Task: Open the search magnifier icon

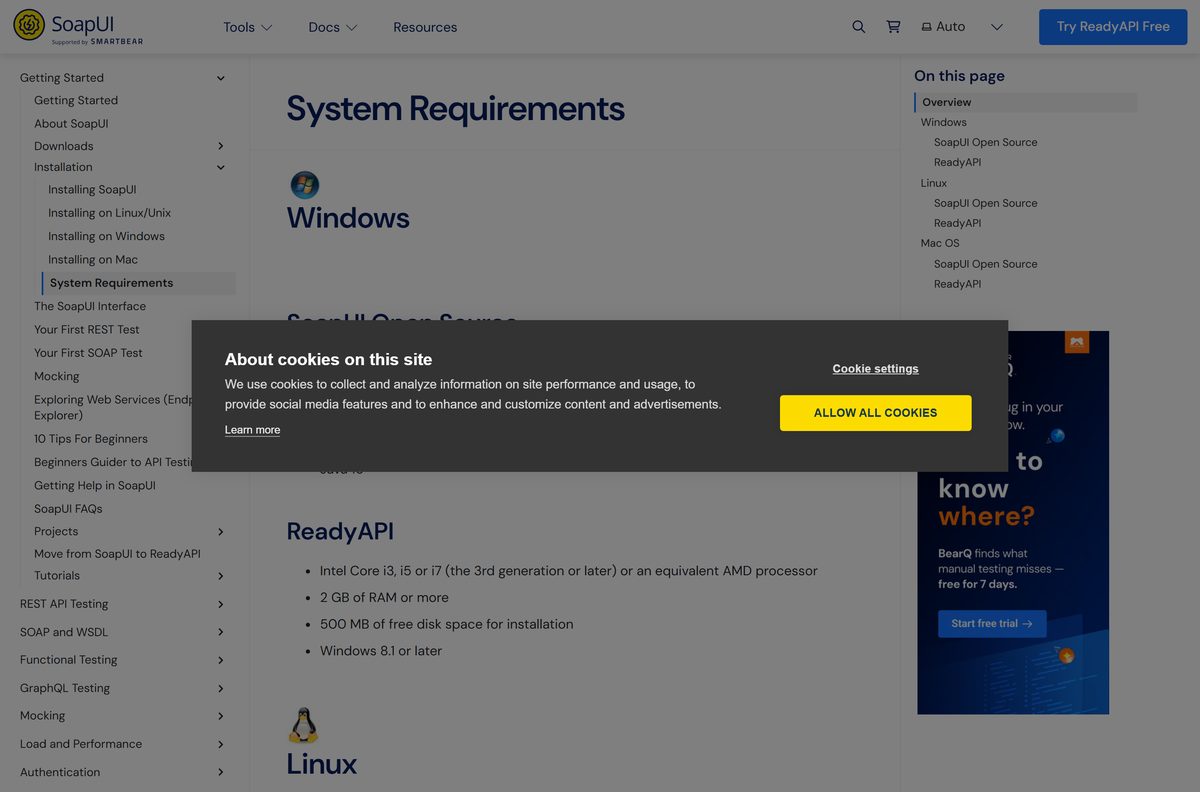Action: (858, 27)
